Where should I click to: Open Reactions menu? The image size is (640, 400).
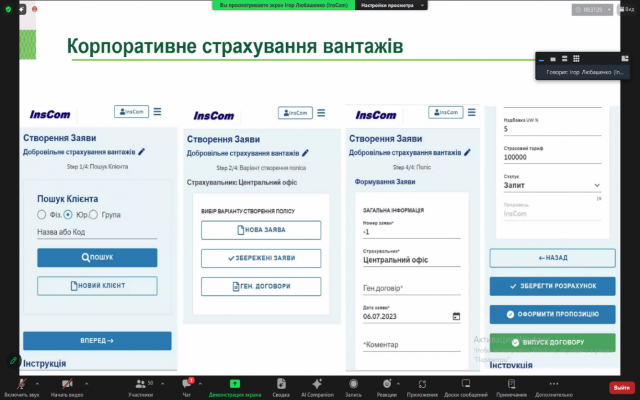387,384
